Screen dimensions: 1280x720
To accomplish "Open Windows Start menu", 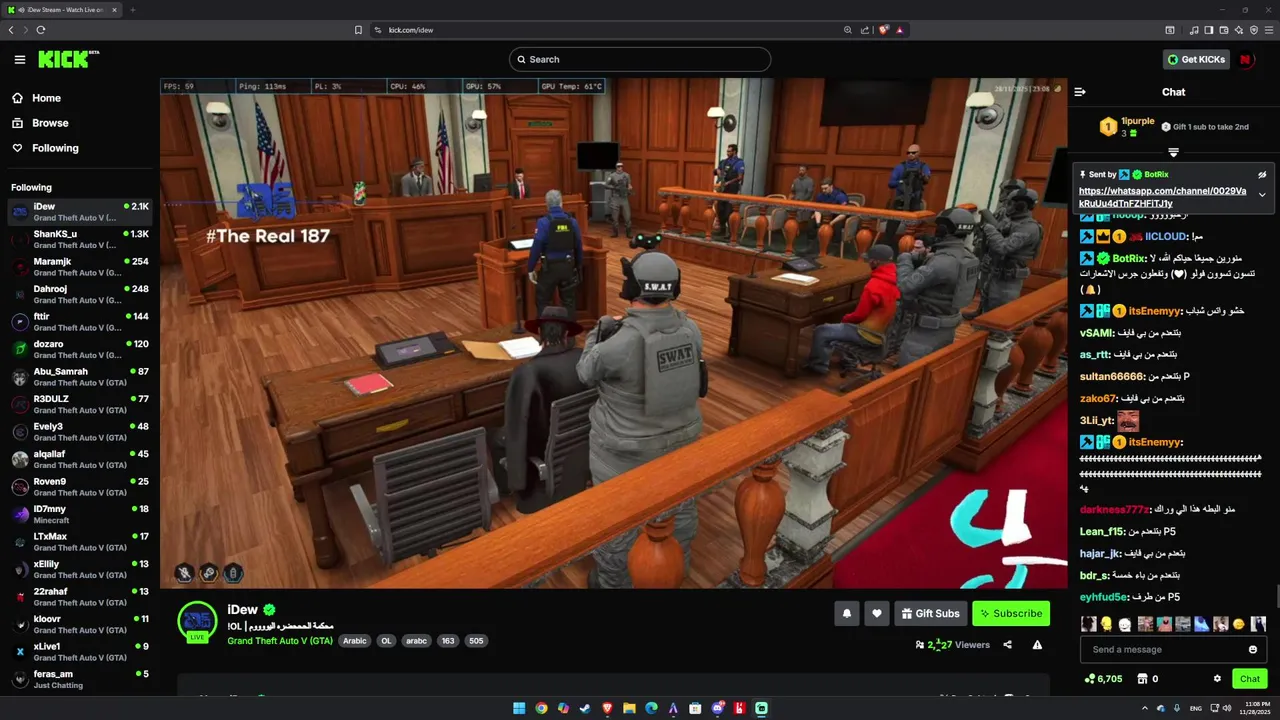I will click(x=519, y=708).
